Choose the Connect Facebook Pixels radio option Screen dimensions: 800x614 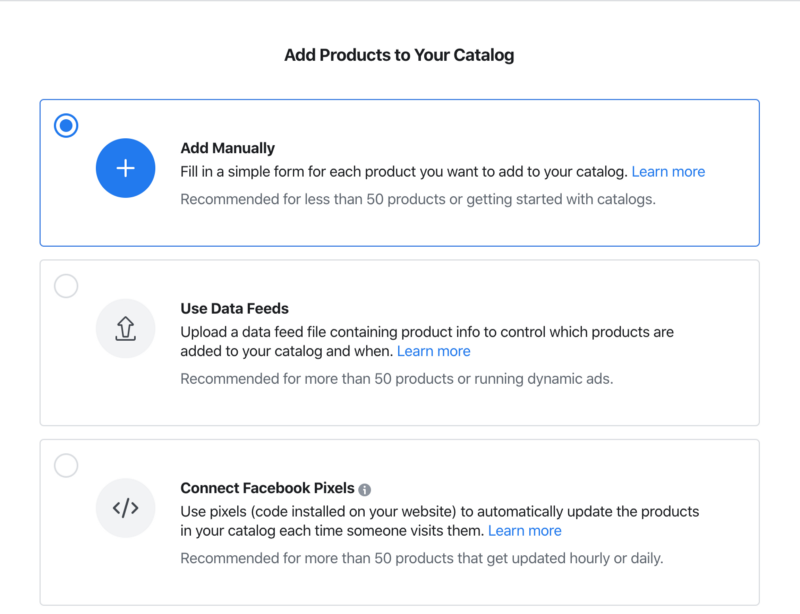pyautogui.click(x=66, y=465)
